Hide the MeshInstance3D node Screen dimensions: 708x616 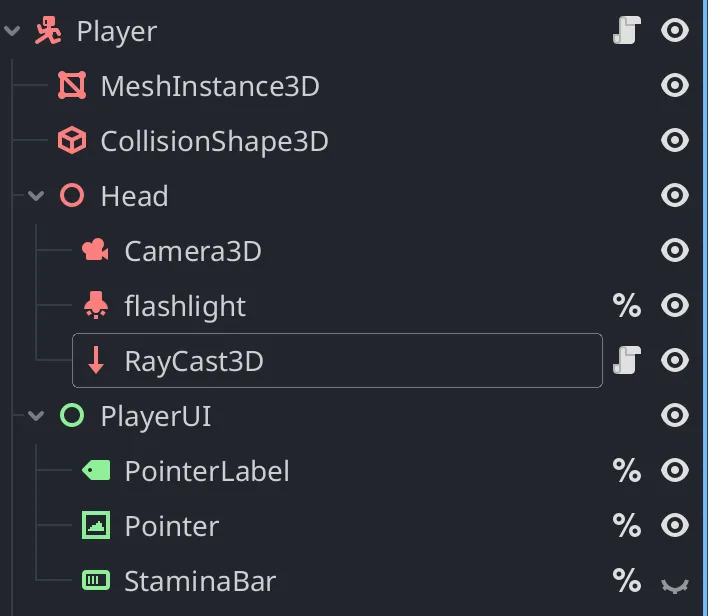pyautogui.click(x=675, y=86)
